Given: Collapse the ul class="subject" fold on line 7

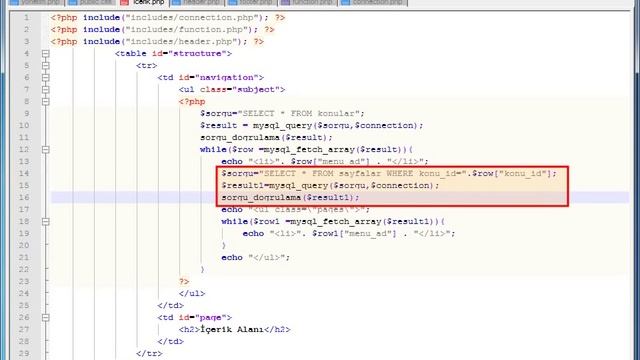Looking at the screenshot, I should (x=46, y=90).
